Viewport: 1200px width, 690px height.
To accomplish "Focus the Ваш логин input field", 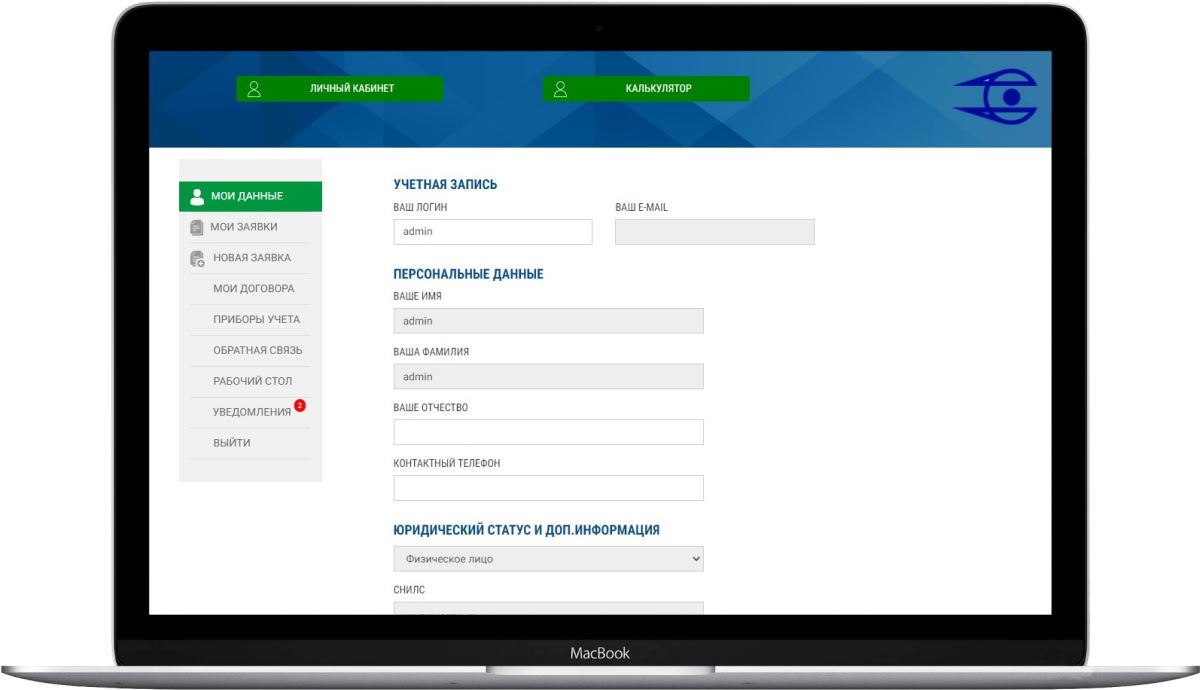I will pos(493,232).
